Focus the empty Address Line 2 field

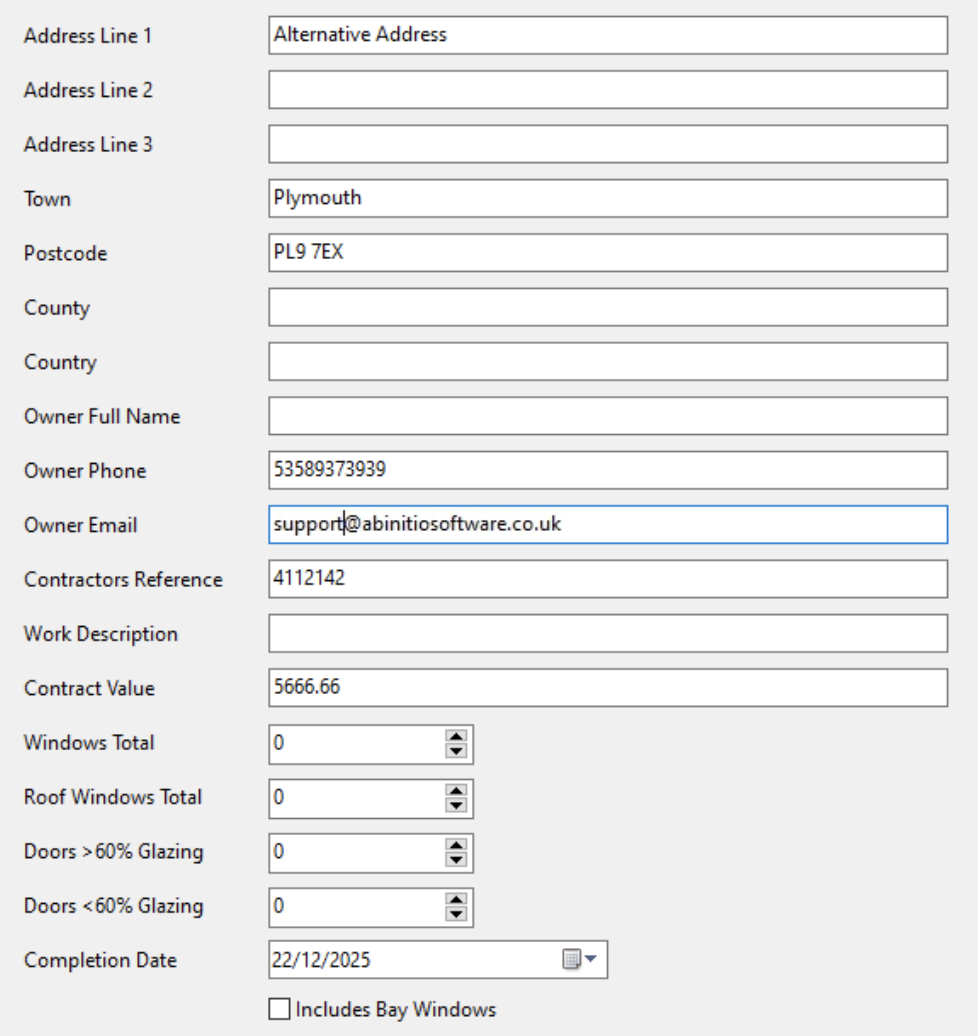[607, 90]
